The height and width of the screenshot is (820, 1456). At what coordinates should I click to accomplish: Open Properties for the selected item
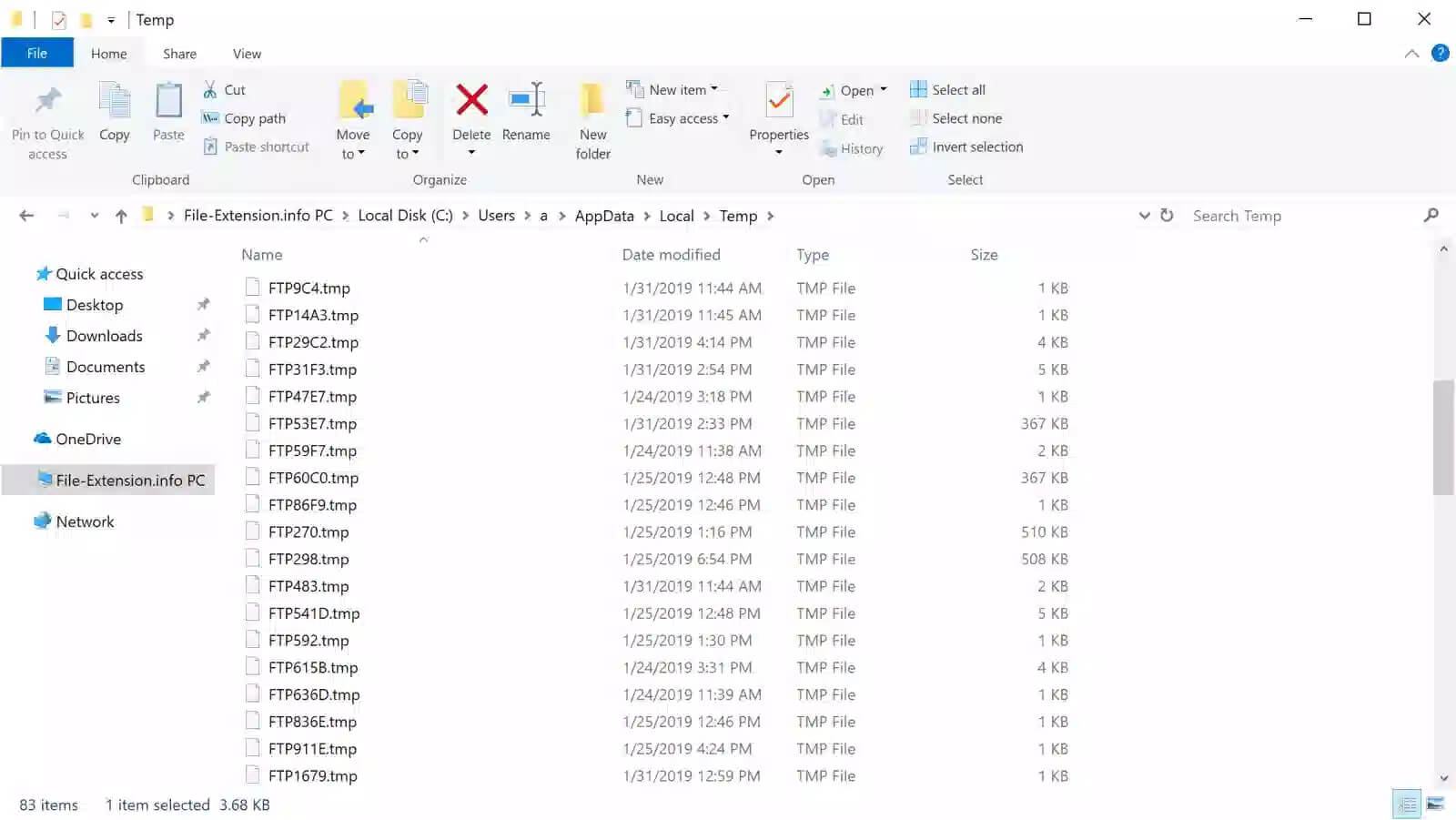tap(777, 114)
